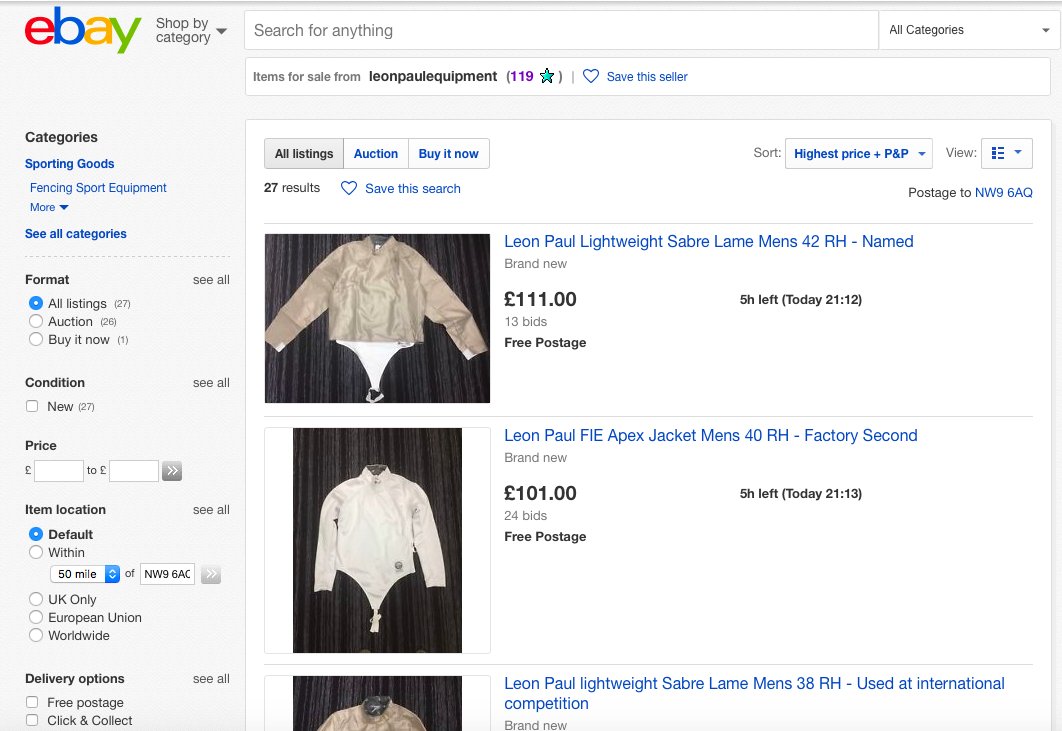The width and height of the screenshot is (1062, 731).
Task: Click the Search for anything field
Action: coord(561,30)
